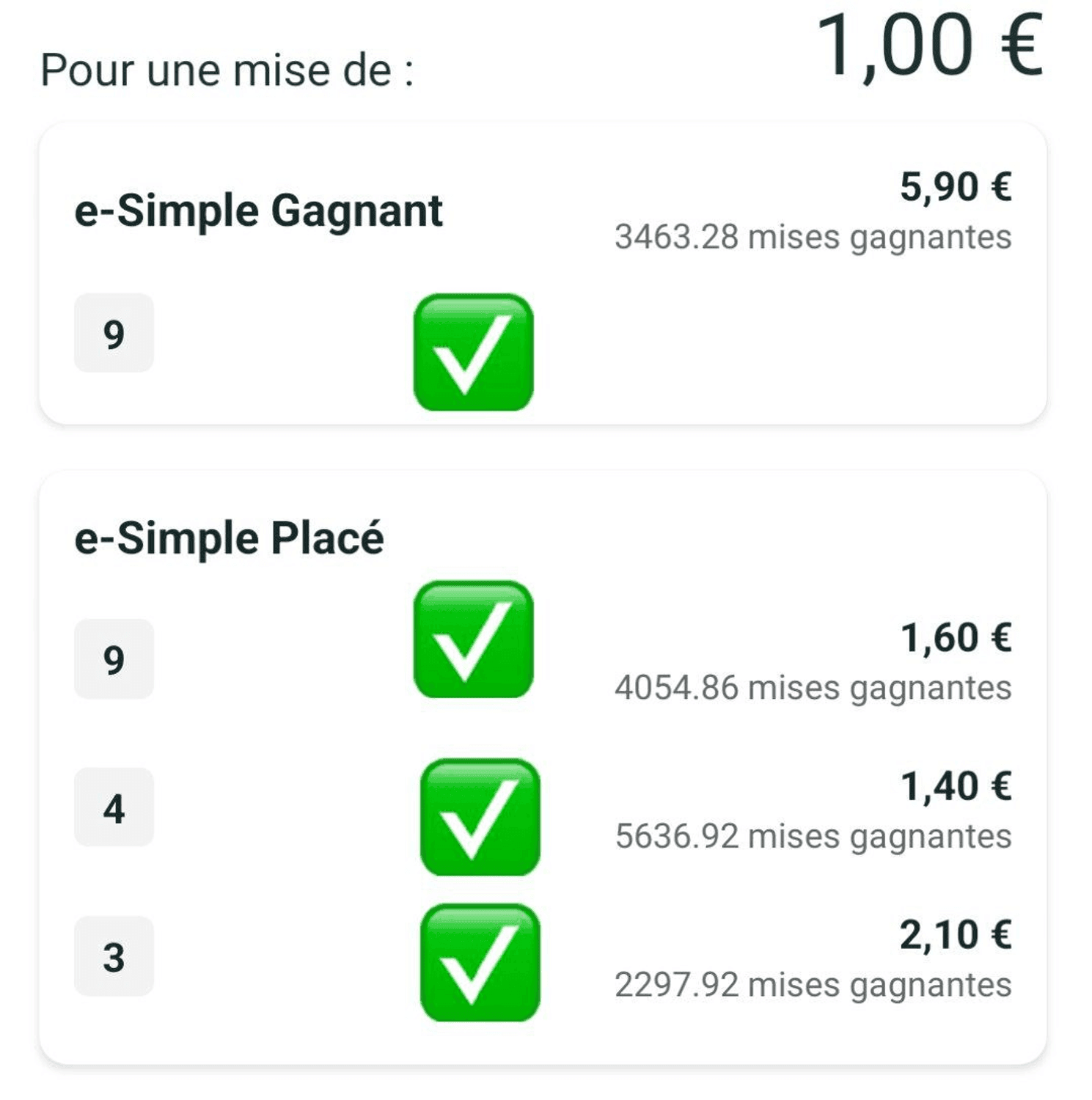1092x1100 pixels.
Task: Click the e-Simple Gagnant heading
Action: tap(258, 211)
